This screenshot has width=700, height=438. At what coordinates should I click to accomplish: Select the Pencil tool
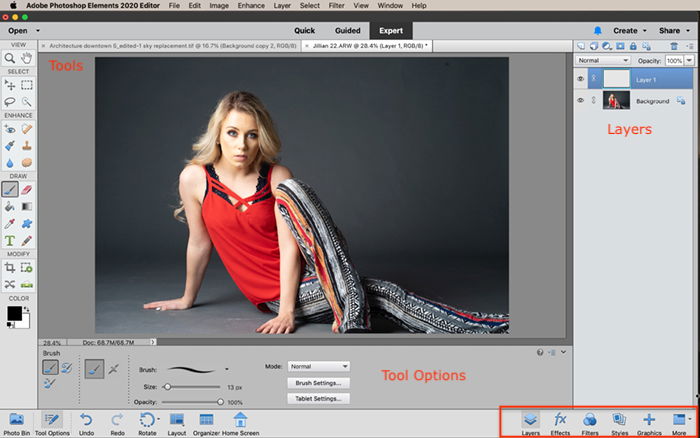click(27, 241)
